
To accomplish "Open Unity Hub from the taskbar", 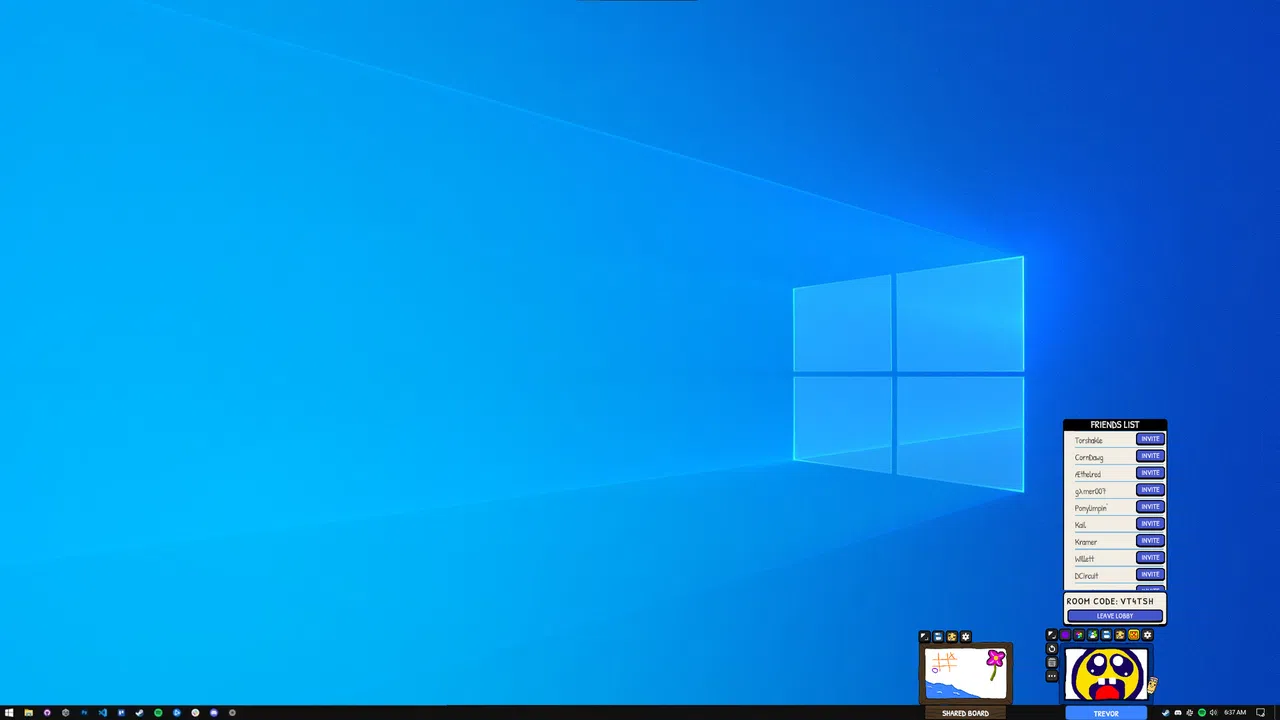I will 65,713.
